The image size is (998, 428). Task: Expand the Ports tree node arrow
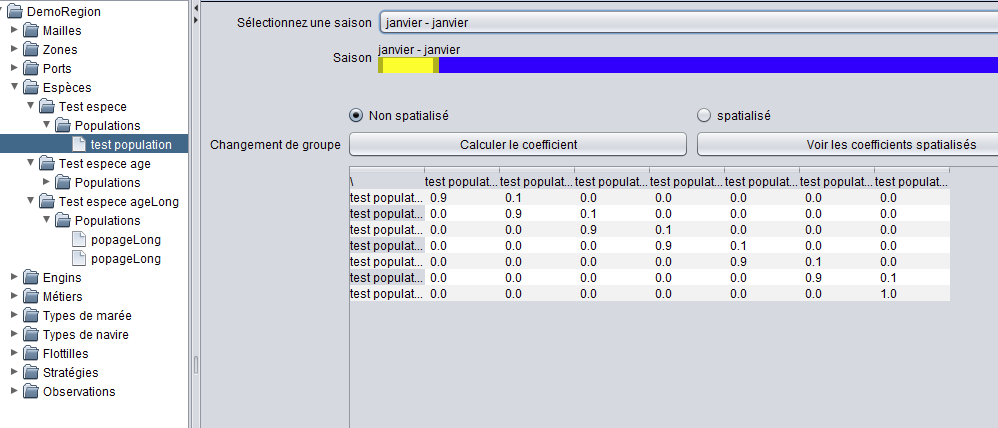tap(15, 68)
